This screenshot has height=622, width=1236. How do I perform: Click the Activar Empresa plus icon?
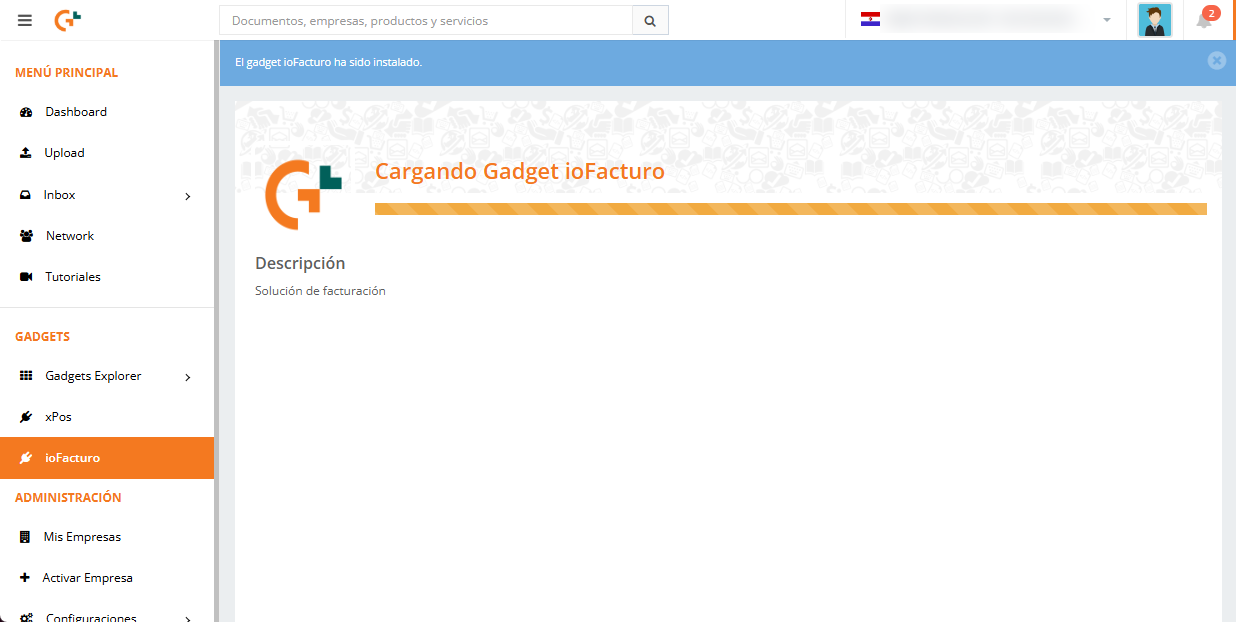25,578
